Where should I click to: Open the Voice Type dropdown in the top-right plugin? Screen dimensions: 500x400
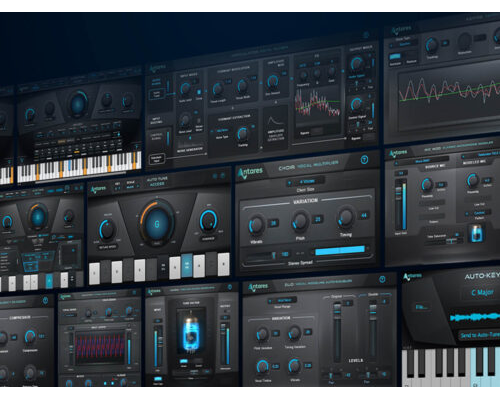(404, 44)
